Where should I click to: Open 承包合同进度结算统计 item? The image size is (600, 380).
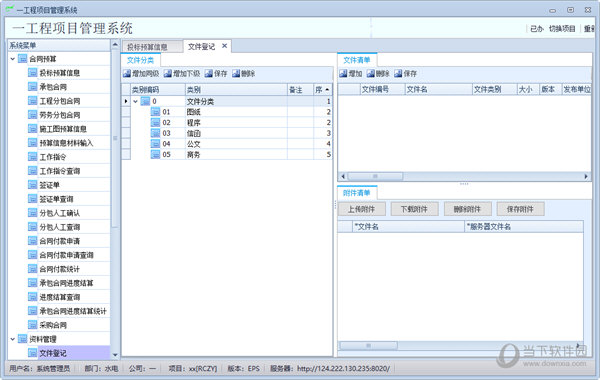pos(73,311)
